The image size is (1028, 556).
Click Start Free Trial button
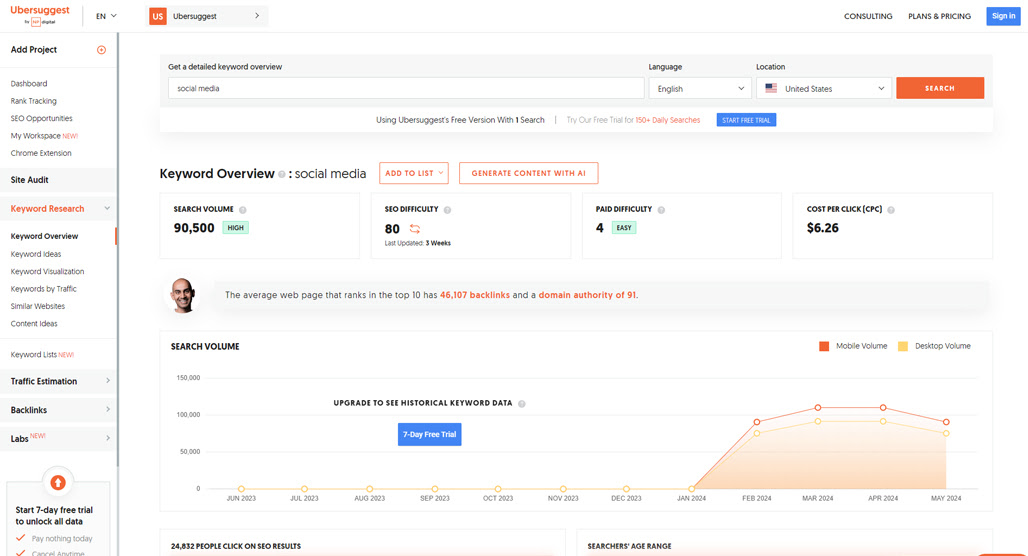tap(746, 120)
